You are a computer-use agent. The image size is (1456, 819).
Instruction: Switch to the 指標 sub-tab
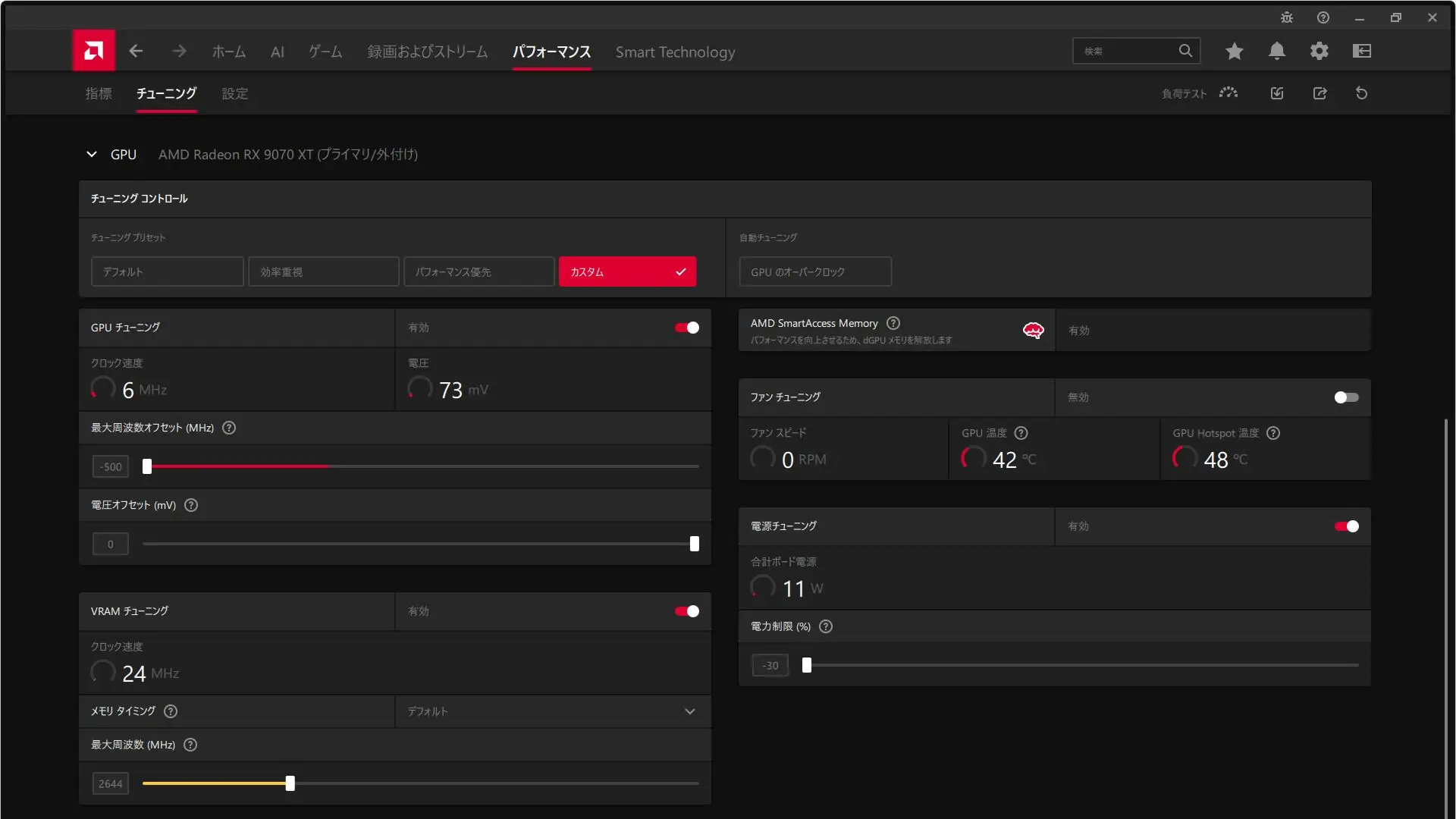99,93
